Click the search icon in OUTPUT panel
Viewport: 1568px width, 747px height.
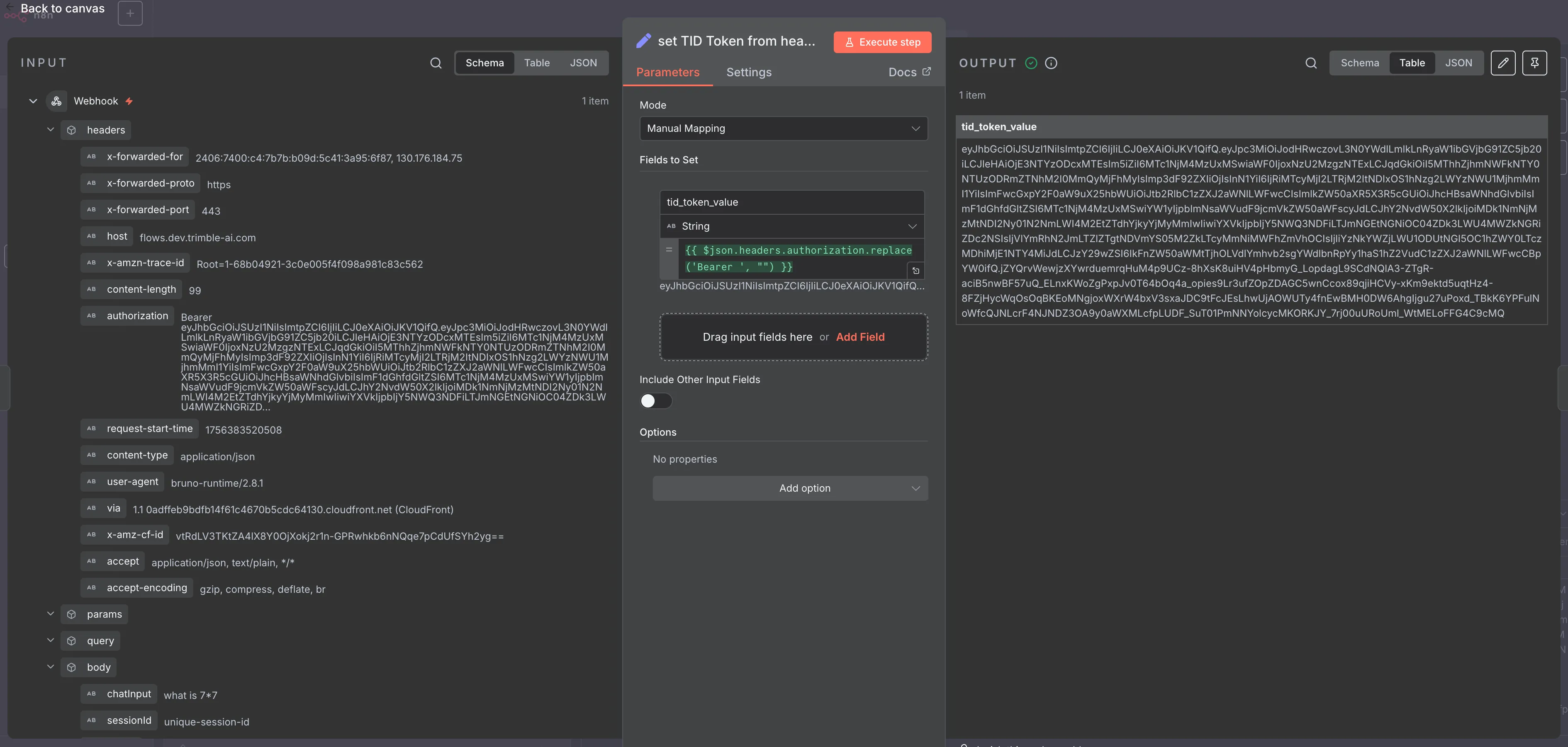(1311, 63)
